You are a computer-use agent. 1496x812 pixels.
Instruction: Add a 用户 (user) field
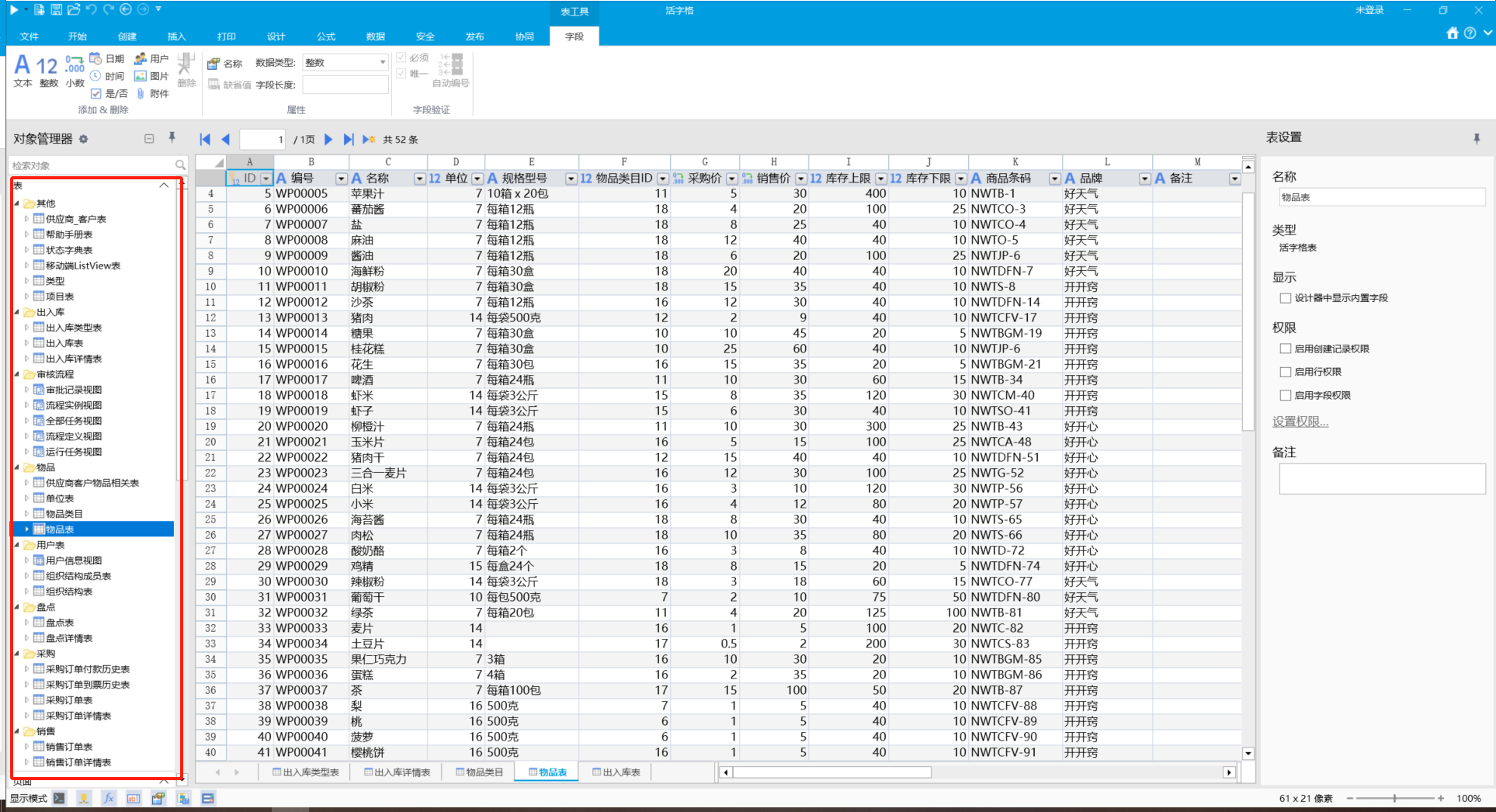tap(151, 58)
